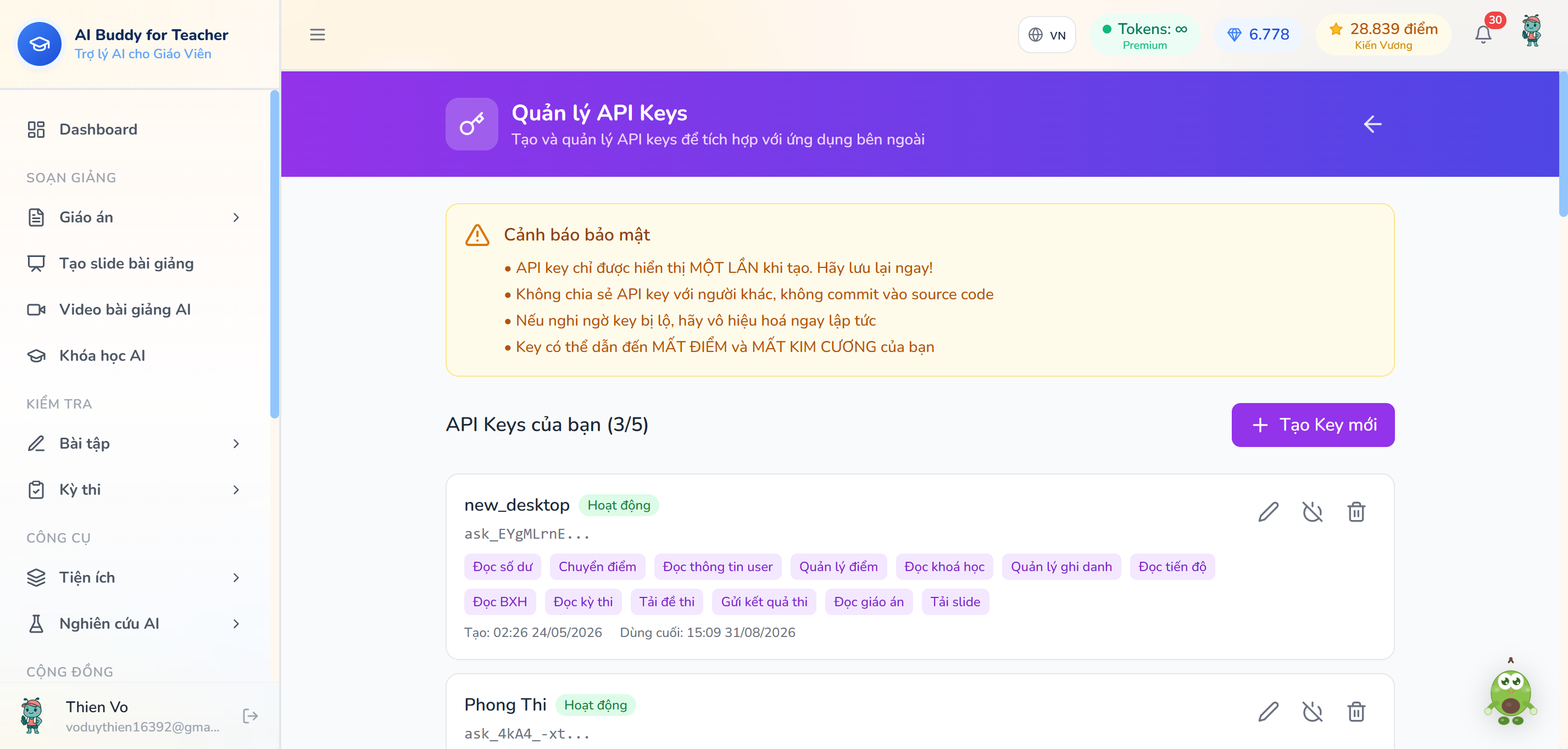This screenshot has width=1568, height=749.
Task: Click the Hoạt động badge on new_desktop
Action: click(619, 505)
